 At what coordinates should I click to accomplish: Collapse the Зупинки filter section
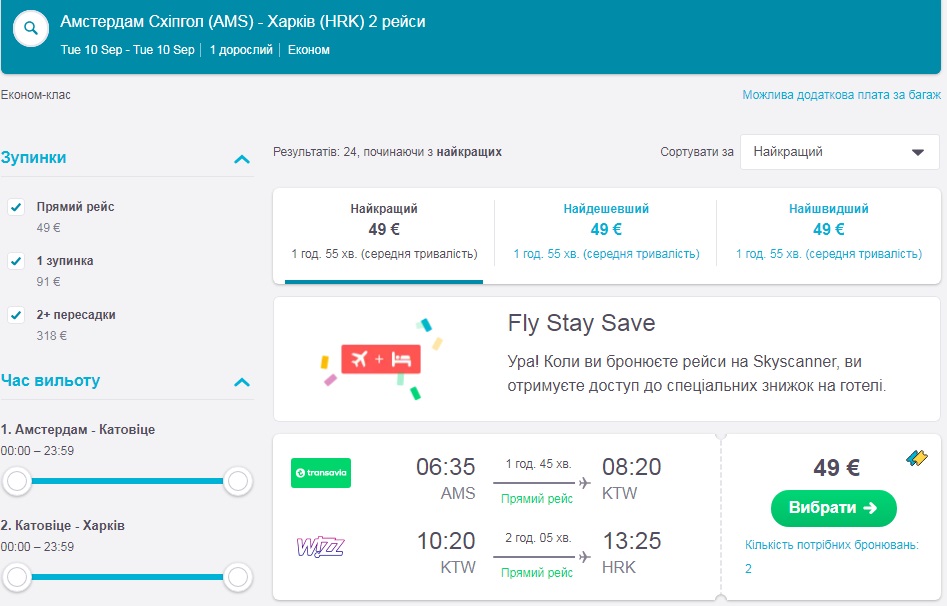[241, 159]
